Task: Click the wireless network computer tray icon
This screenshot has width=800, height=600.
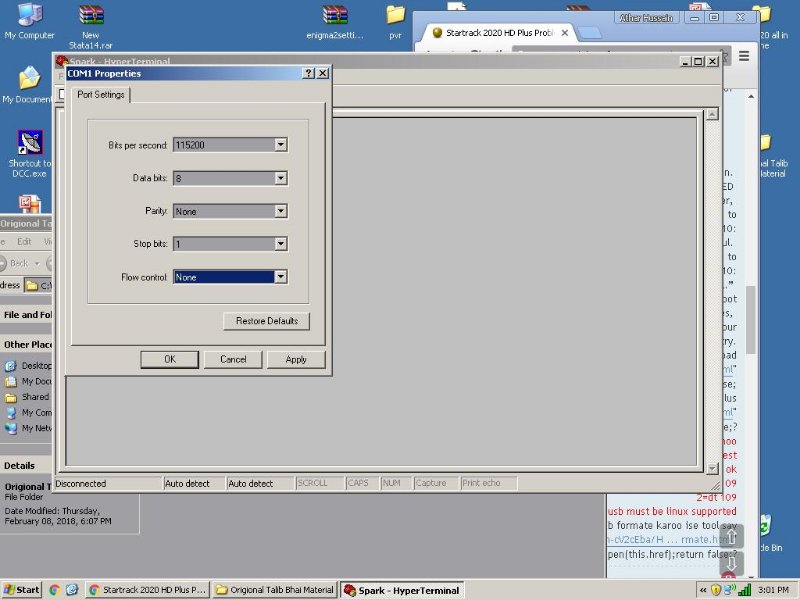Action: tap(729, 590)
